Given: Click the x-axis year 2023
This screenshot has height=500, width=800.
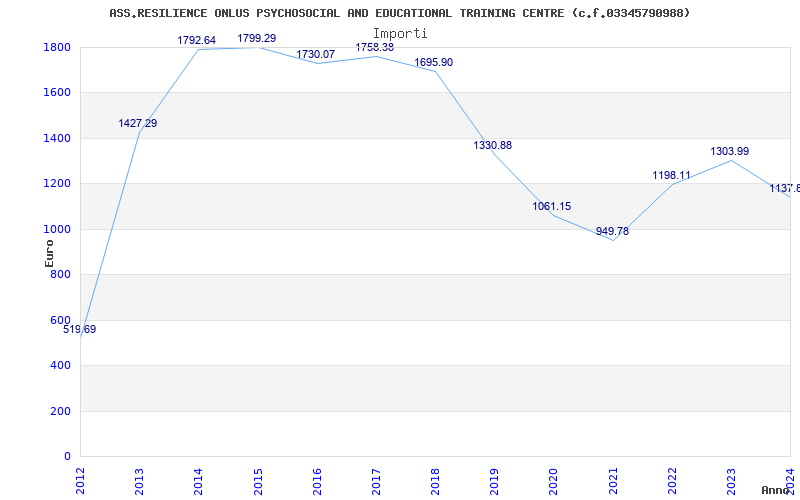Looking at the screenshot, I should click(x=731, y=481).
